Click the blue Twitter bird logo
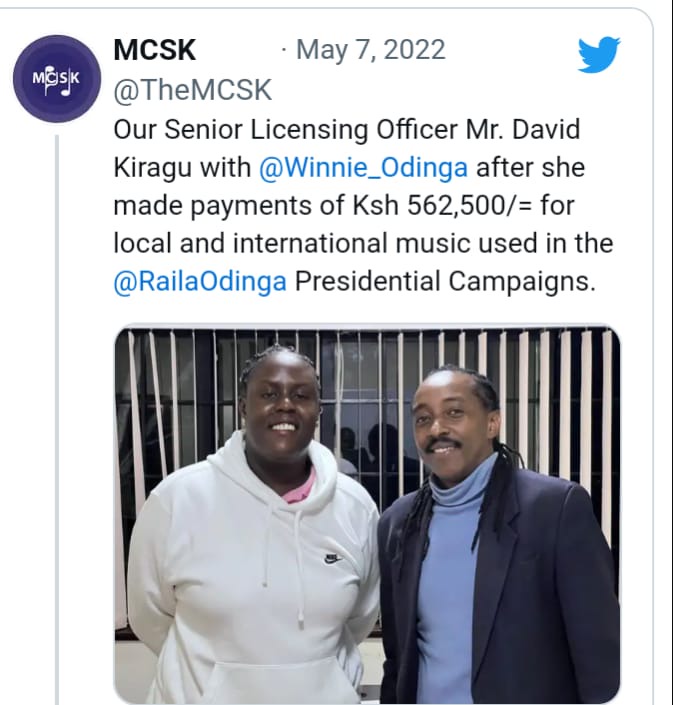 pos(599,54)
